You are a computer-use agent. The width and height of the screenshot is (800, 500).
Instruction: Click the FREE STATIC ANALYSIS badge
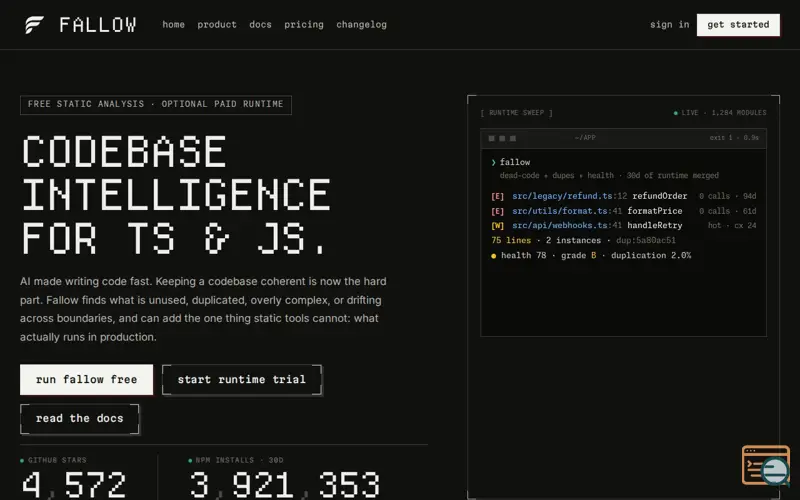(x=156, y=105)
